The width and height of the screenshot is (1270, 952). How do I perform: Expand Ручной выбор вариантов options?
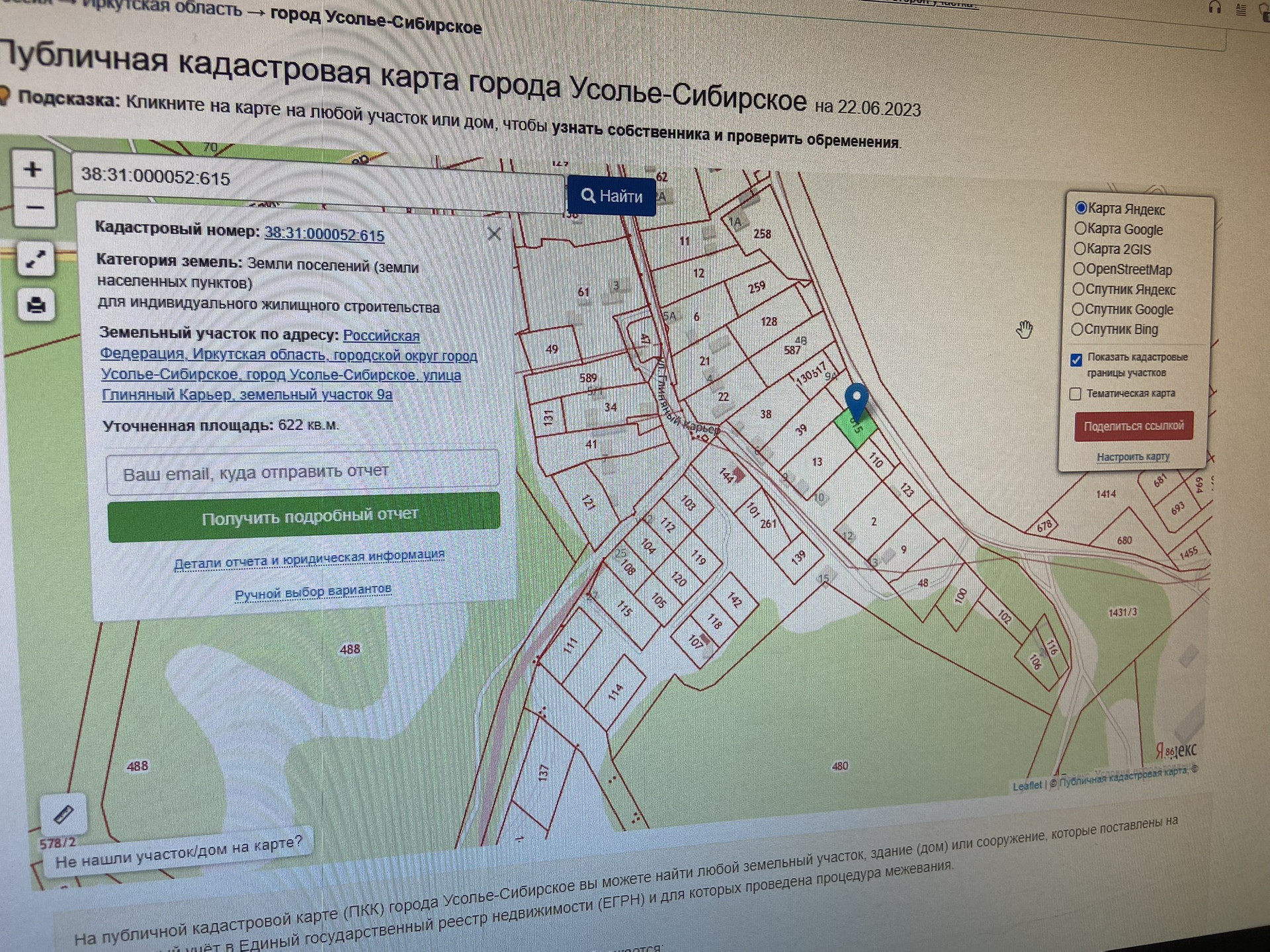[313, 592]
